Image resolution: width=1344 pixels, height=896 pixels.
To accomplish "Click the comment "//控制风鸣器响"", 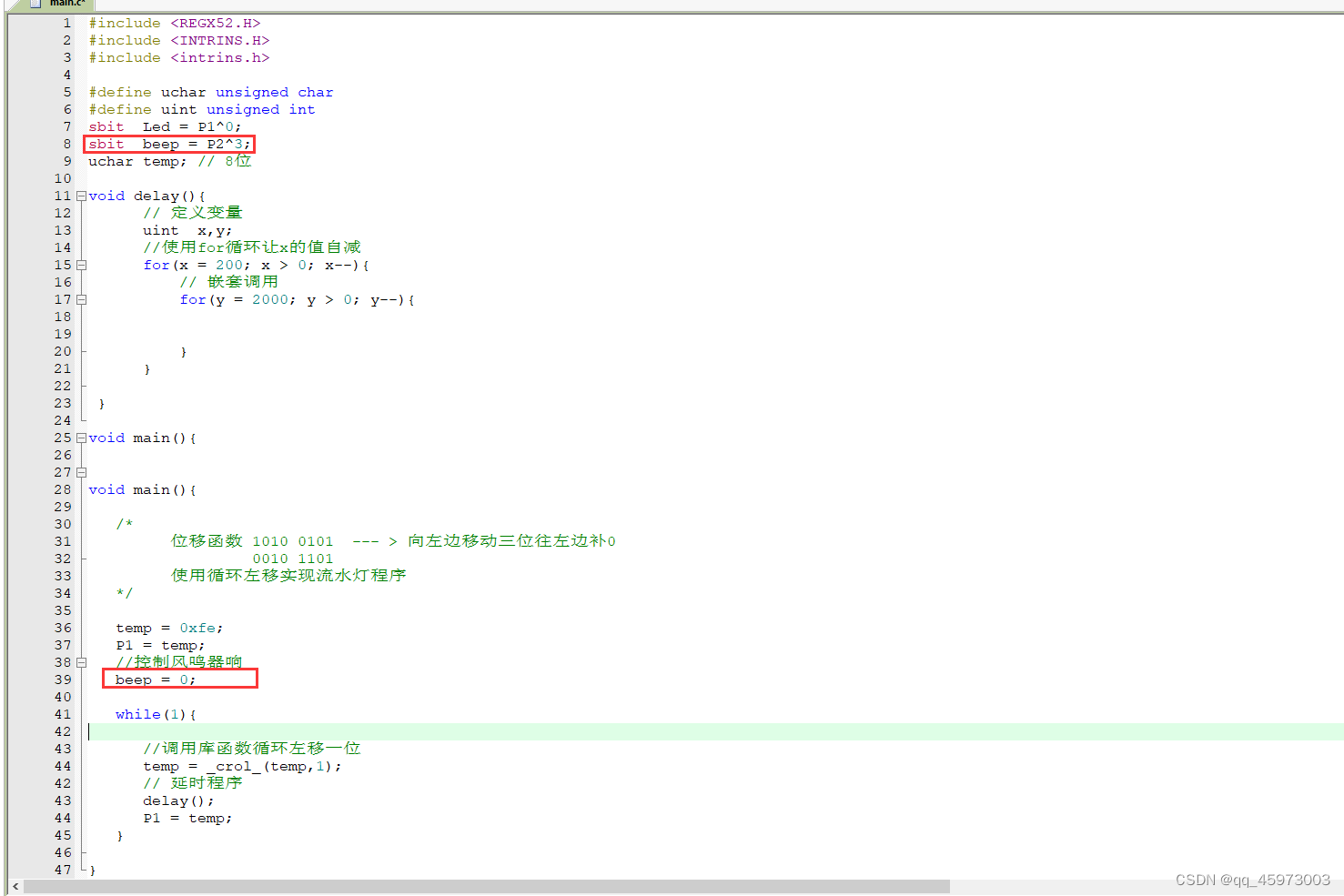I will pos(179,662).
